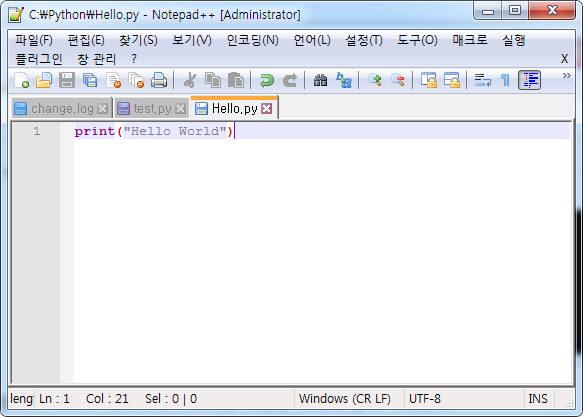Screen dimensions: 583x417
Task: Close all documents via toolbar
Action: [x=136, y=80]
